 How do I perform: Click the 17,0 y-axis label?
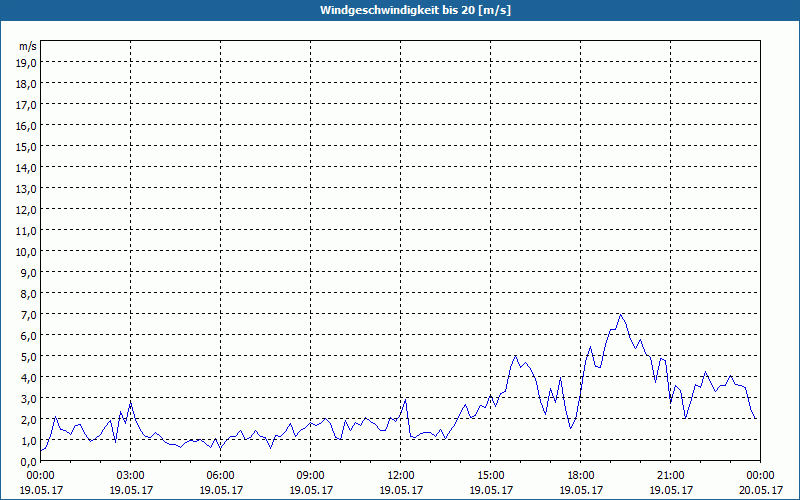tap(27, 105)
